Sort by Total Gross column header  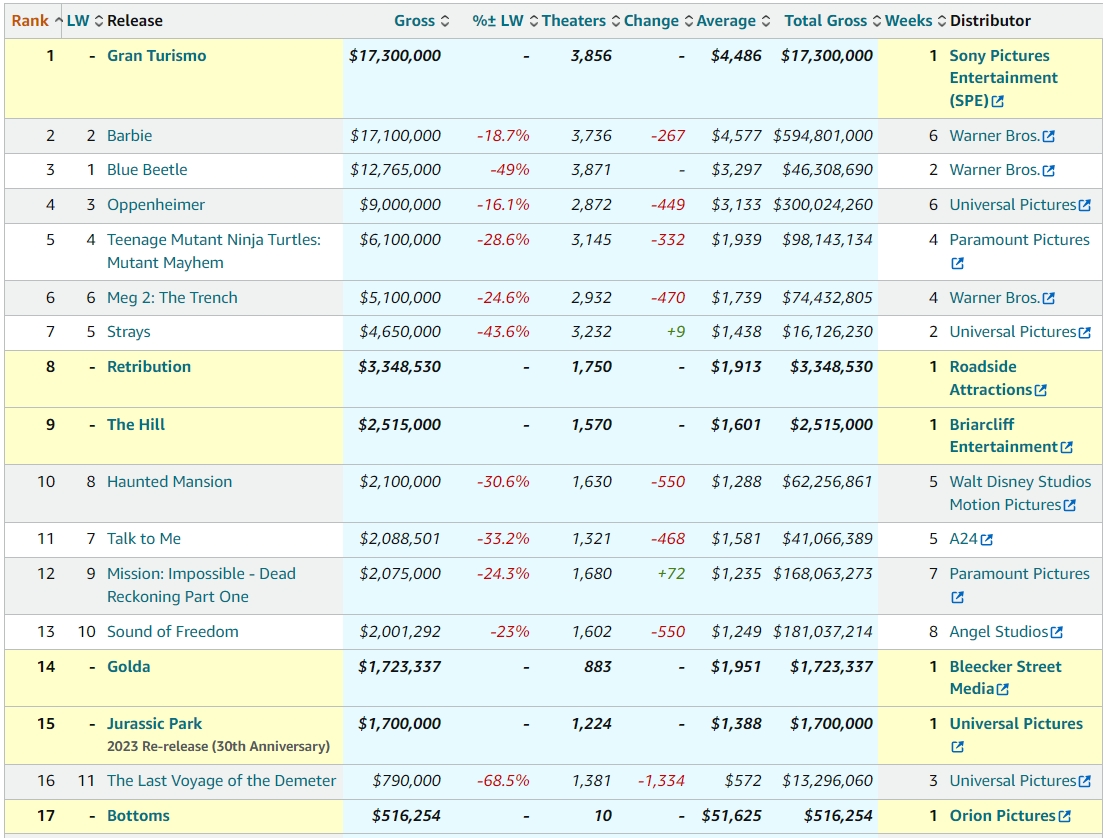[832, 21]
